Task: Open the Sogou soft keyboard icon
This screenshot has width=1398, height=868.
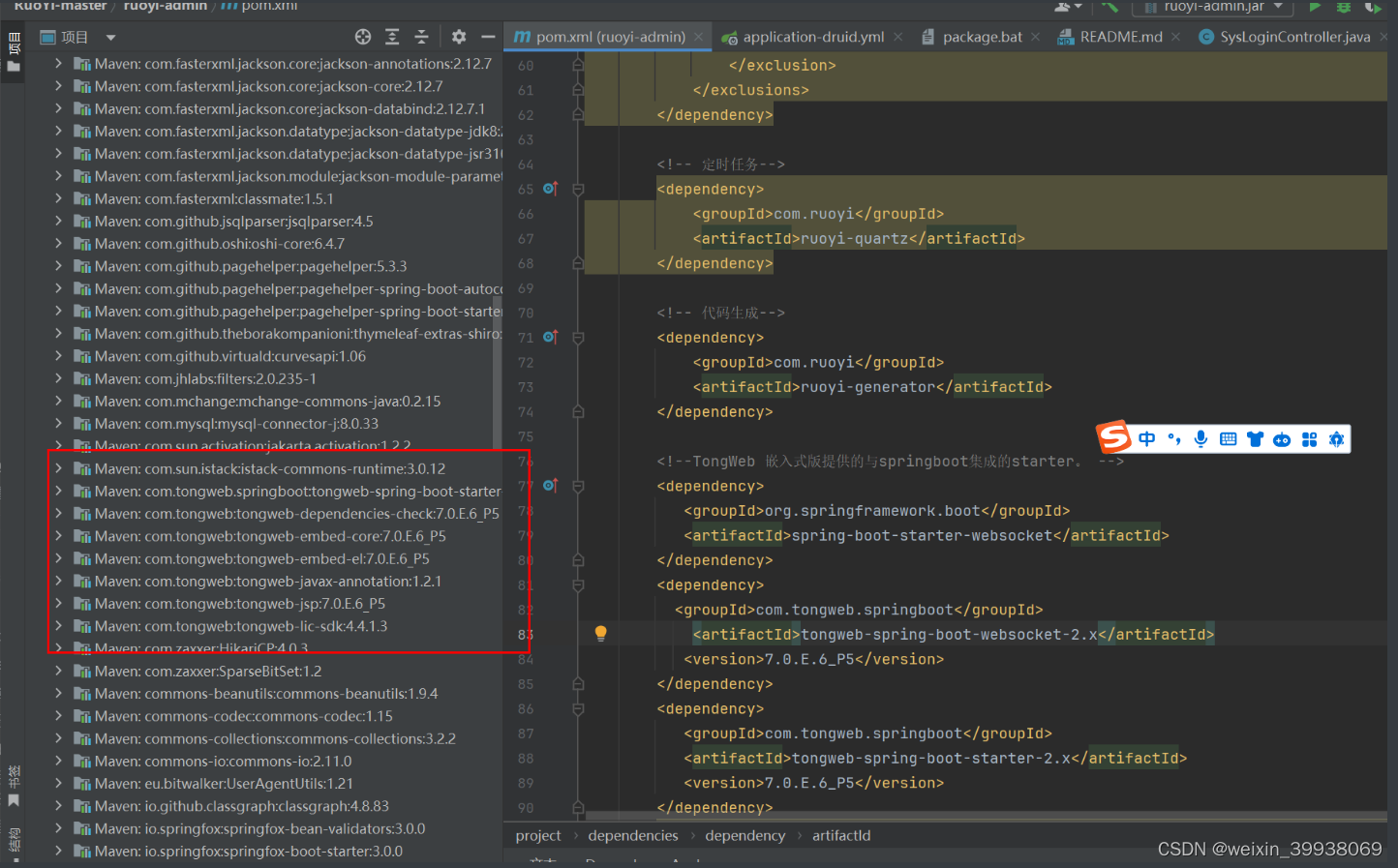Action: 1229,439
